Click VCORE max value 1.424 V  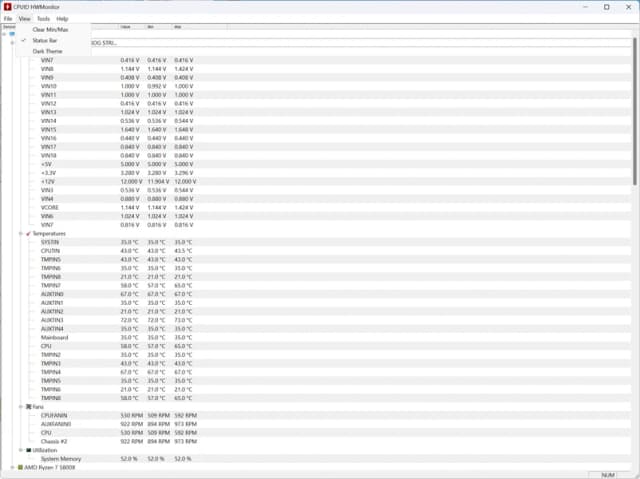coord(184,208)
